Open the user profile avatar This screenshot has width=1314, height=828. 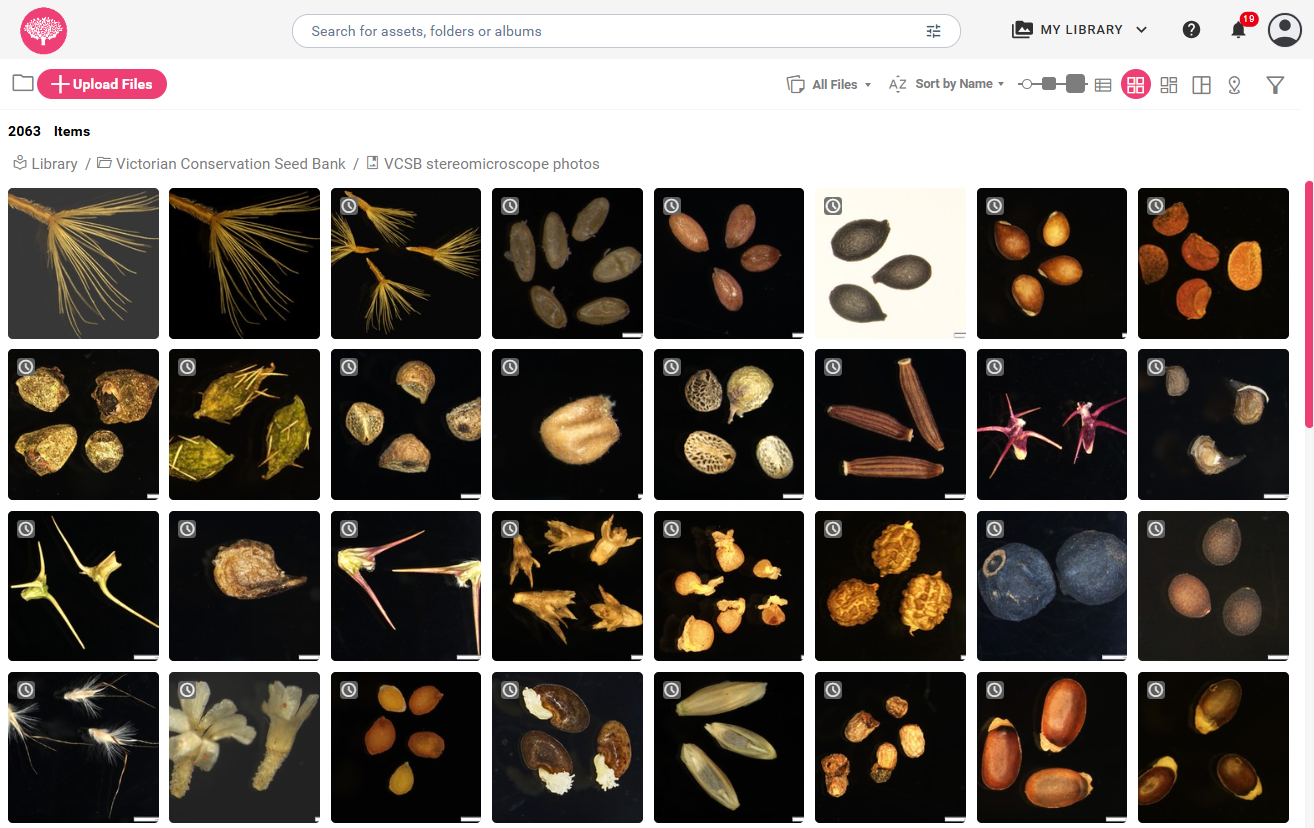tap(1284, 30)
